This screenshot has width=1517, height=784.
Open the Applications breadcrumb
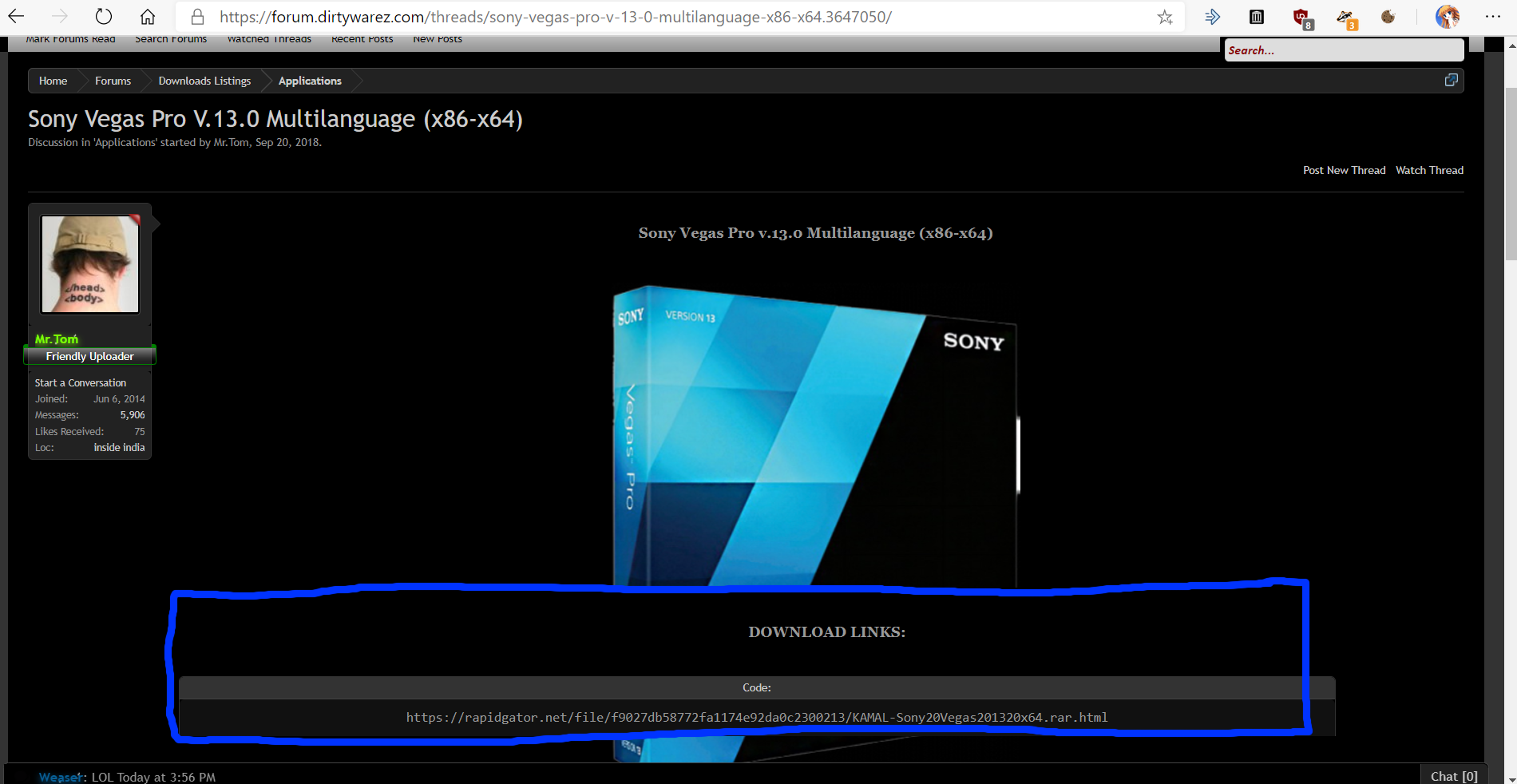(310, 81)
